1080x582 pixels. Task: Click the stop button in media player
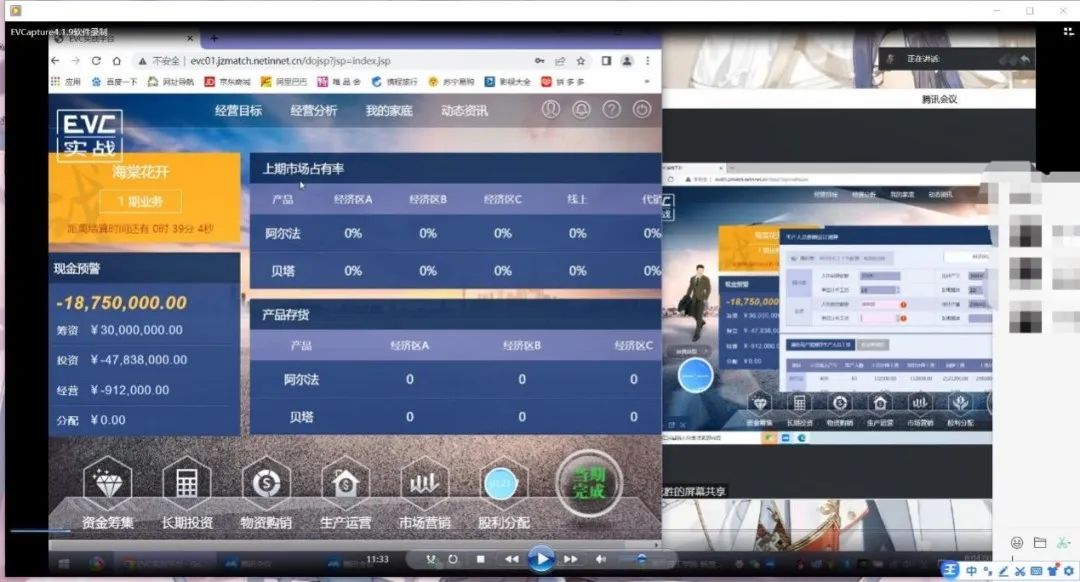[480, 559]
